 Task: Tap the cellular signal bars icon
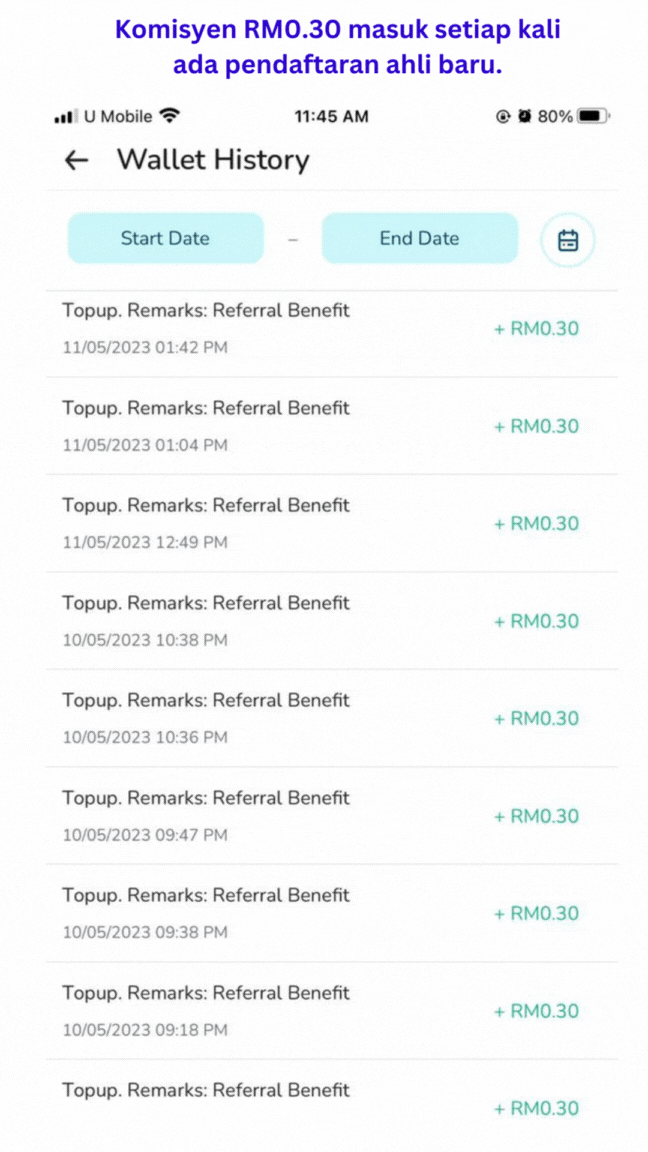[66, 117]
